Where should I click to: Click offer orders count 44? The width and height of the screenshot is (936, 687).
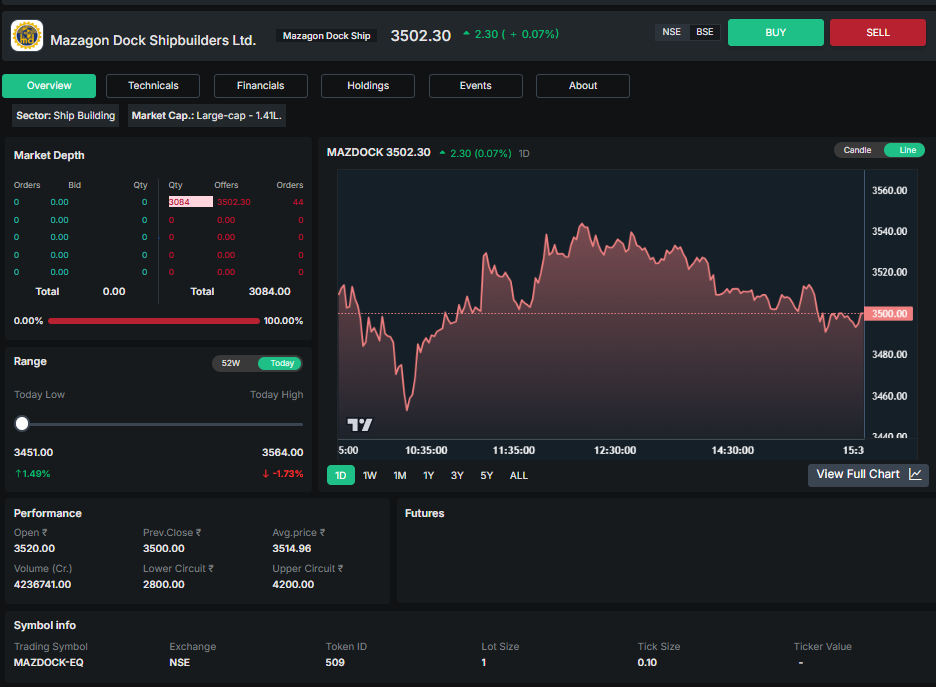tap(298, 202)
